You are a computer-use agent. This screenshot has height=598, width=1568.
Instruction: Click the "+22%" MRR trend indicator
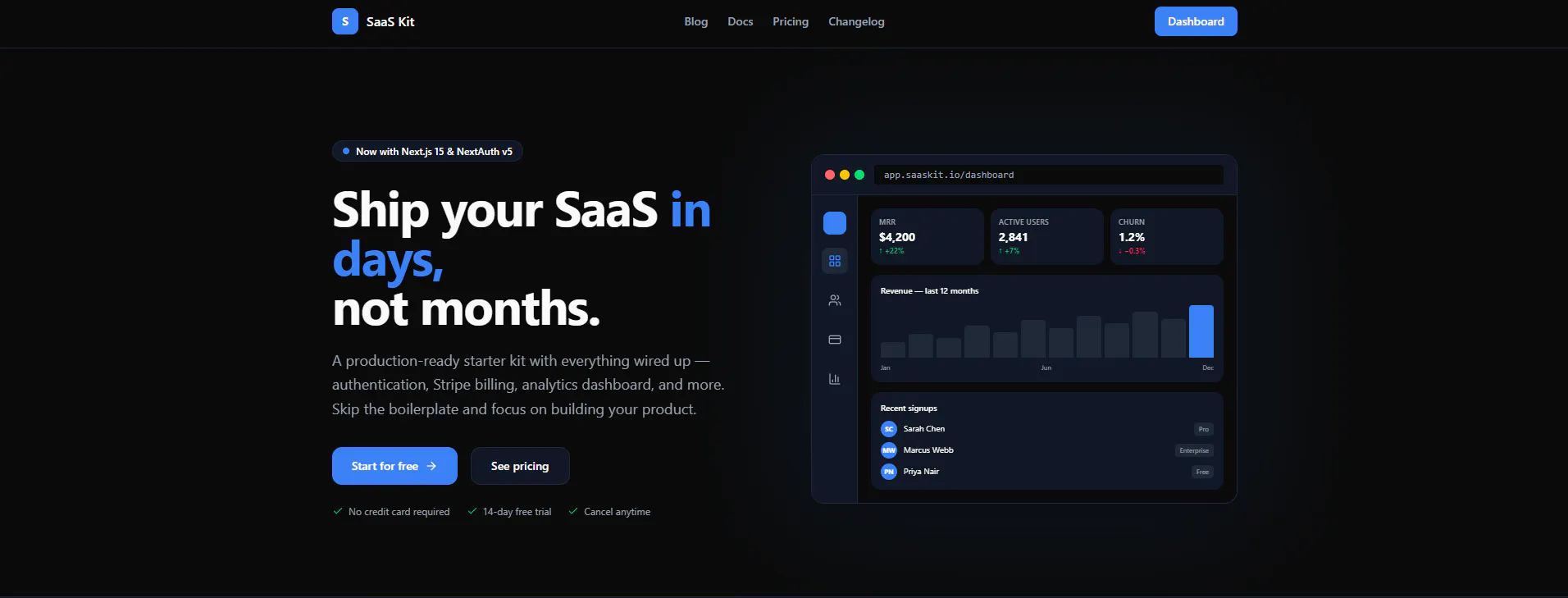pos(891,251)
